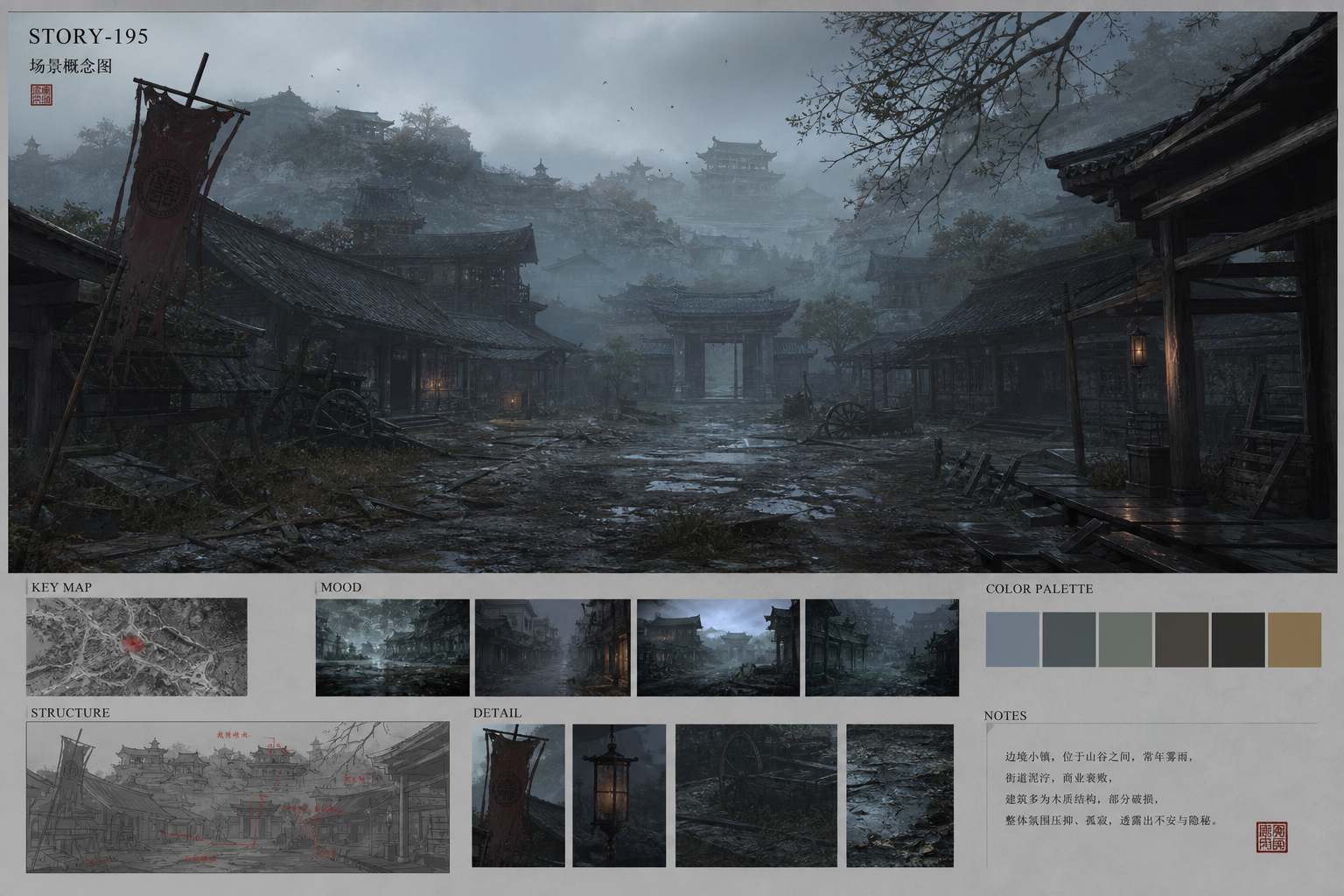1344x896 pixels.
Task: Pick the dark taupe brown palette swatch
Action: click(x=1181, y=640)
